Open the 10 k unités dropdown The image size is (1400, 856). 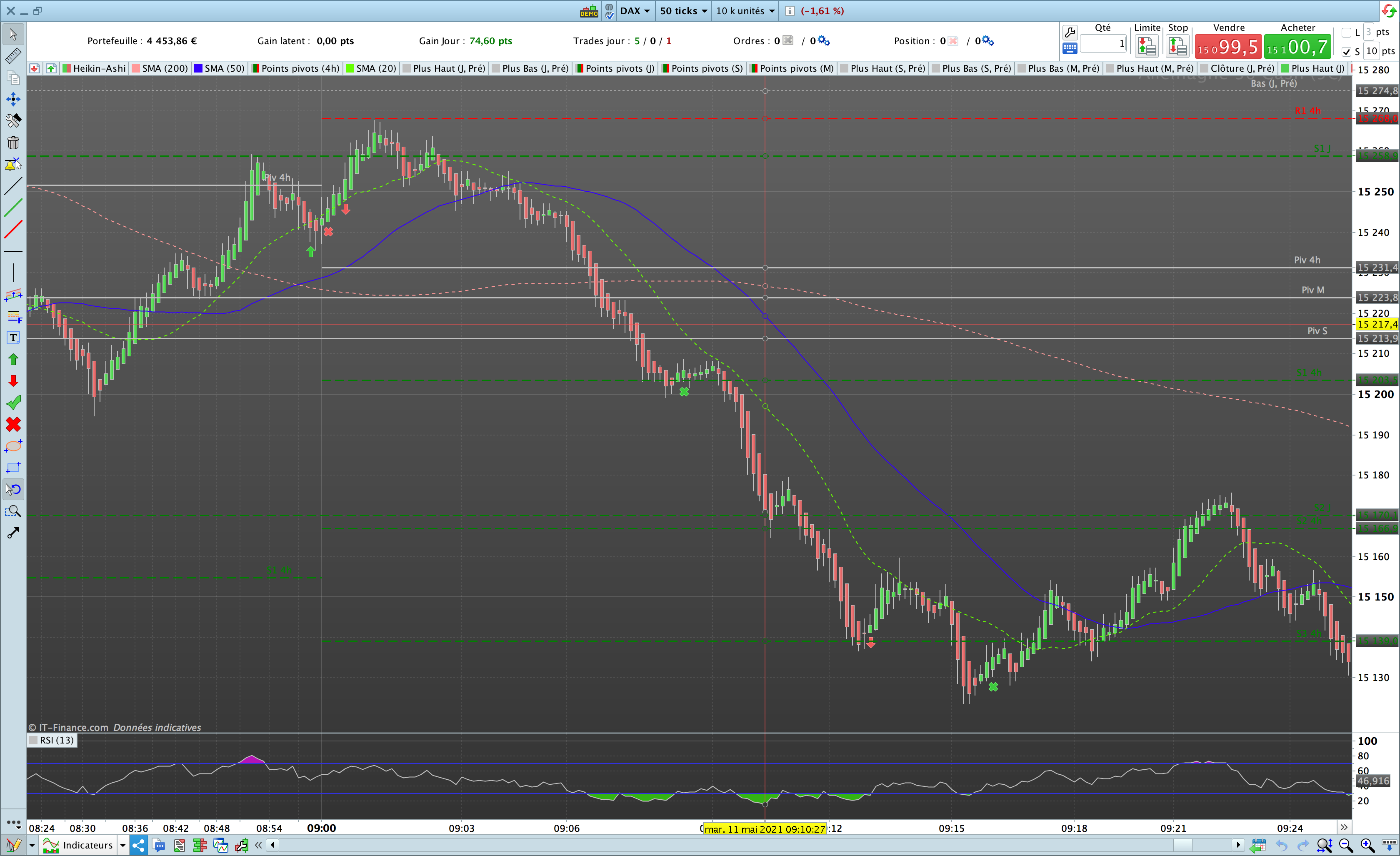click(745, 11)
